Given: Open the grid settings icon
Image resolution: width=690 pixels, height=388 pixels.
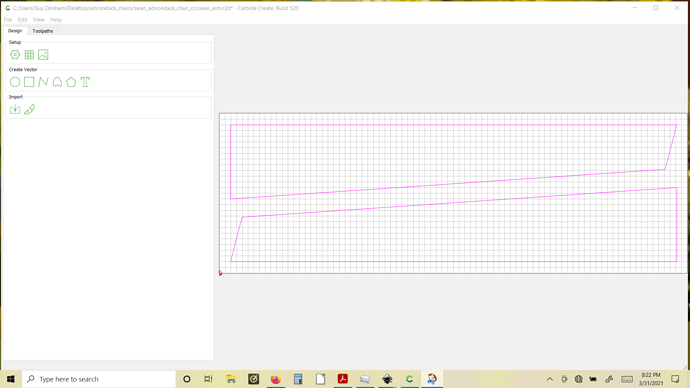Looking at the screenshot, I should tap(29, 55).
